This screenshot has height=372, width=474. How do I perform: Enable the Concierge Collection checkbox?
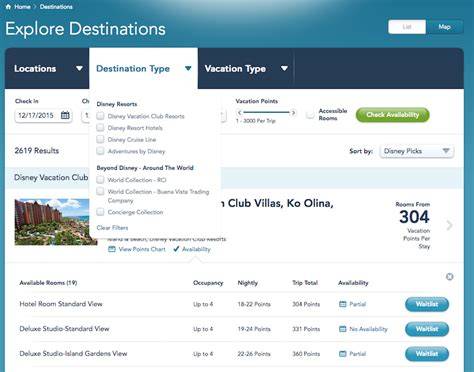tap(100, 212)
